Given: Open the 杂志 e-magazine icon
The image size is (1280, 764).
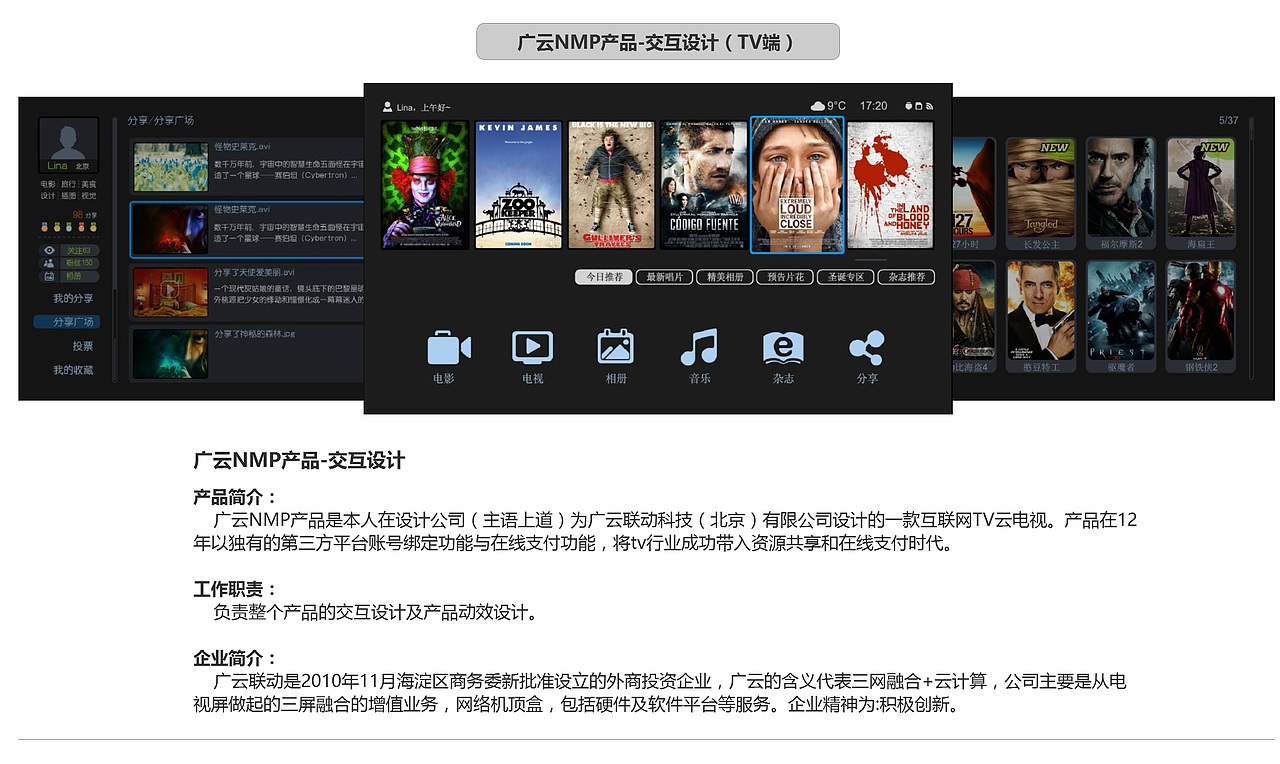Looking at the screenshot, I should click(783, 348).
